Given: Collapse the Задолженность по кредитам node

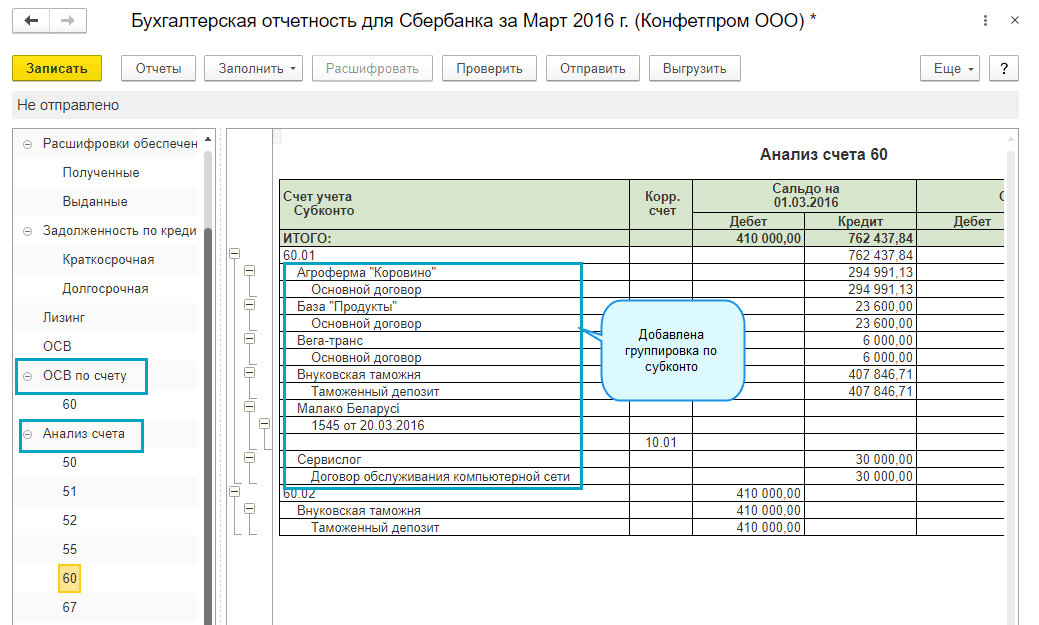Looking at the screenshot, I should tap(27, 231).
